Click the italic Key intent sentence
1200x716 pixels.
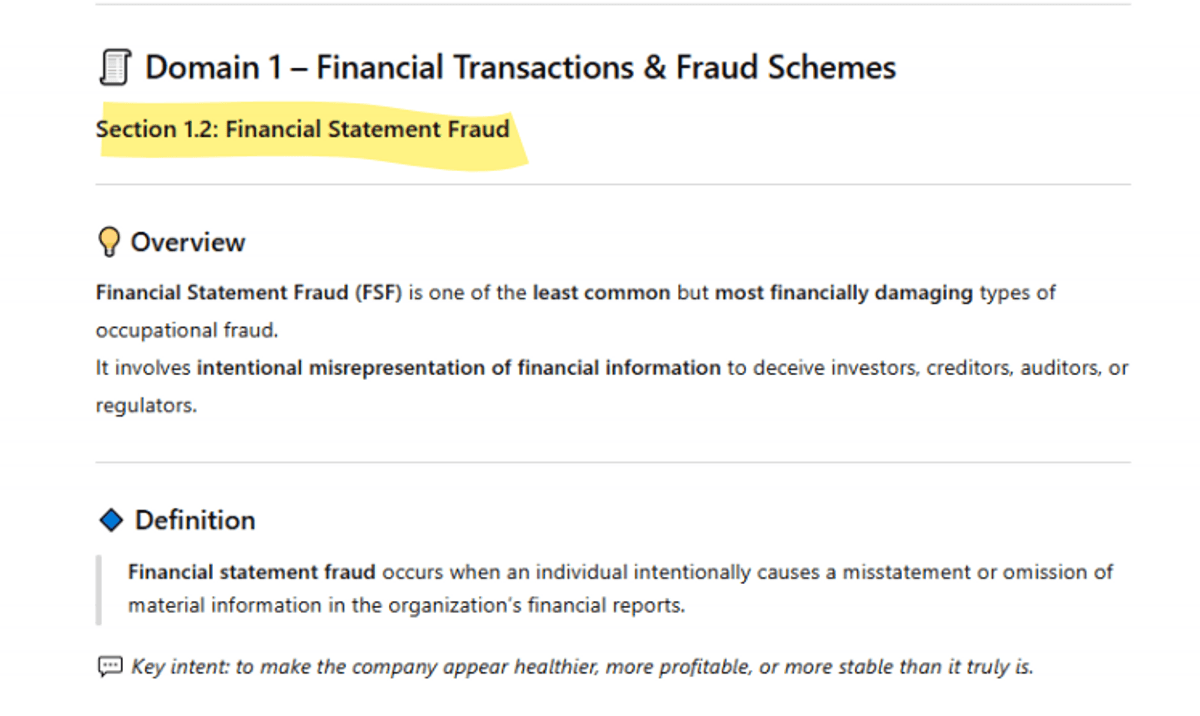click(582, 666)
